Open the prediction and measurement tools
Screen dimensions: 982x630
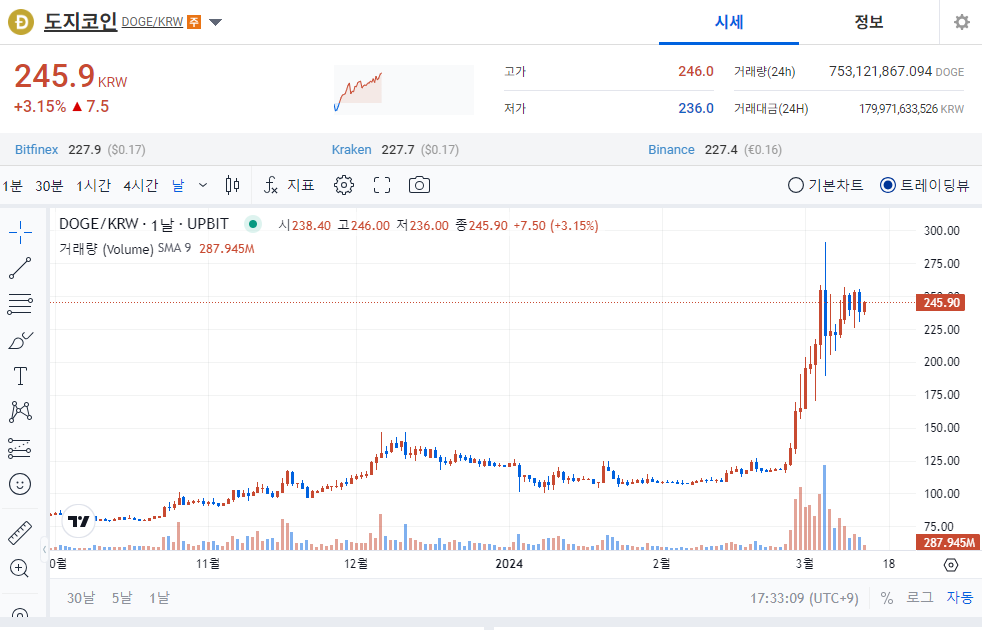(x=20, y=448)
